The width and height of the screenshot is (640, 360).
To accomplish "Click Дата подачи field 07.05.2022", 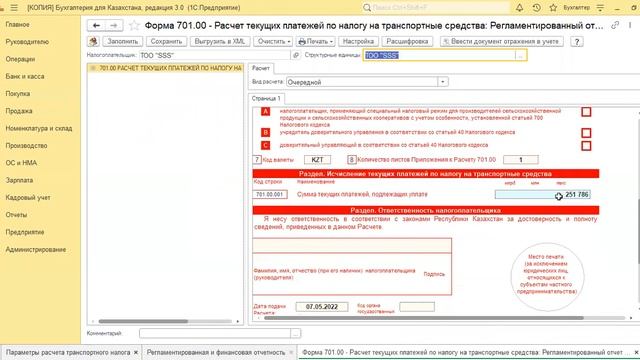I will click(x=322, y=307).
